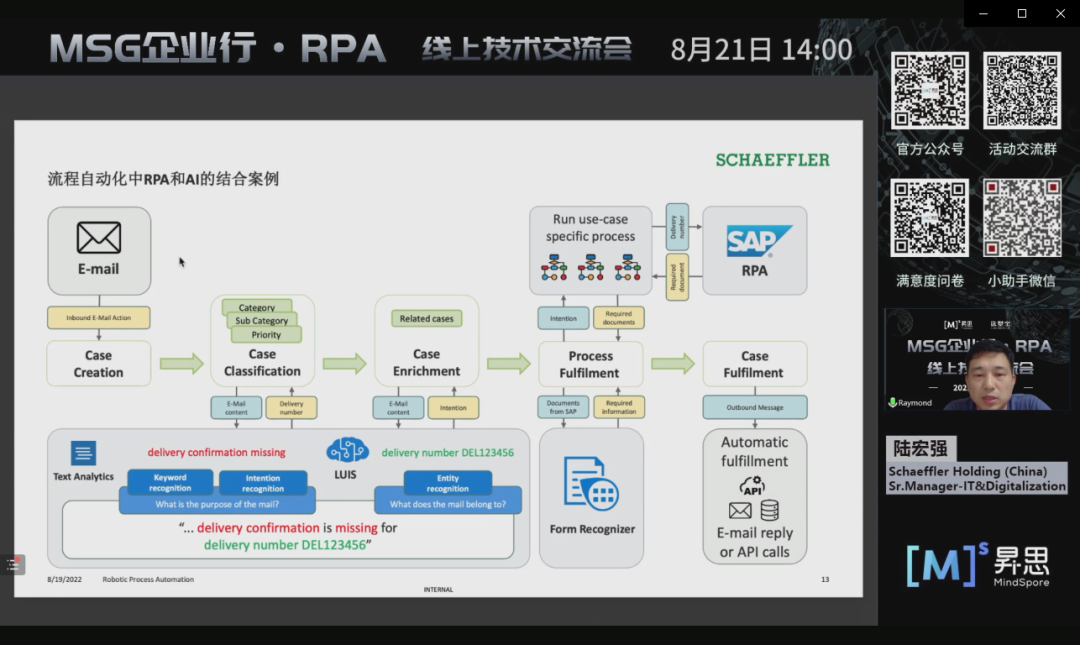Open the 满意度问卷 QR code
The image size is (1080, 645).
coord(930,219)
